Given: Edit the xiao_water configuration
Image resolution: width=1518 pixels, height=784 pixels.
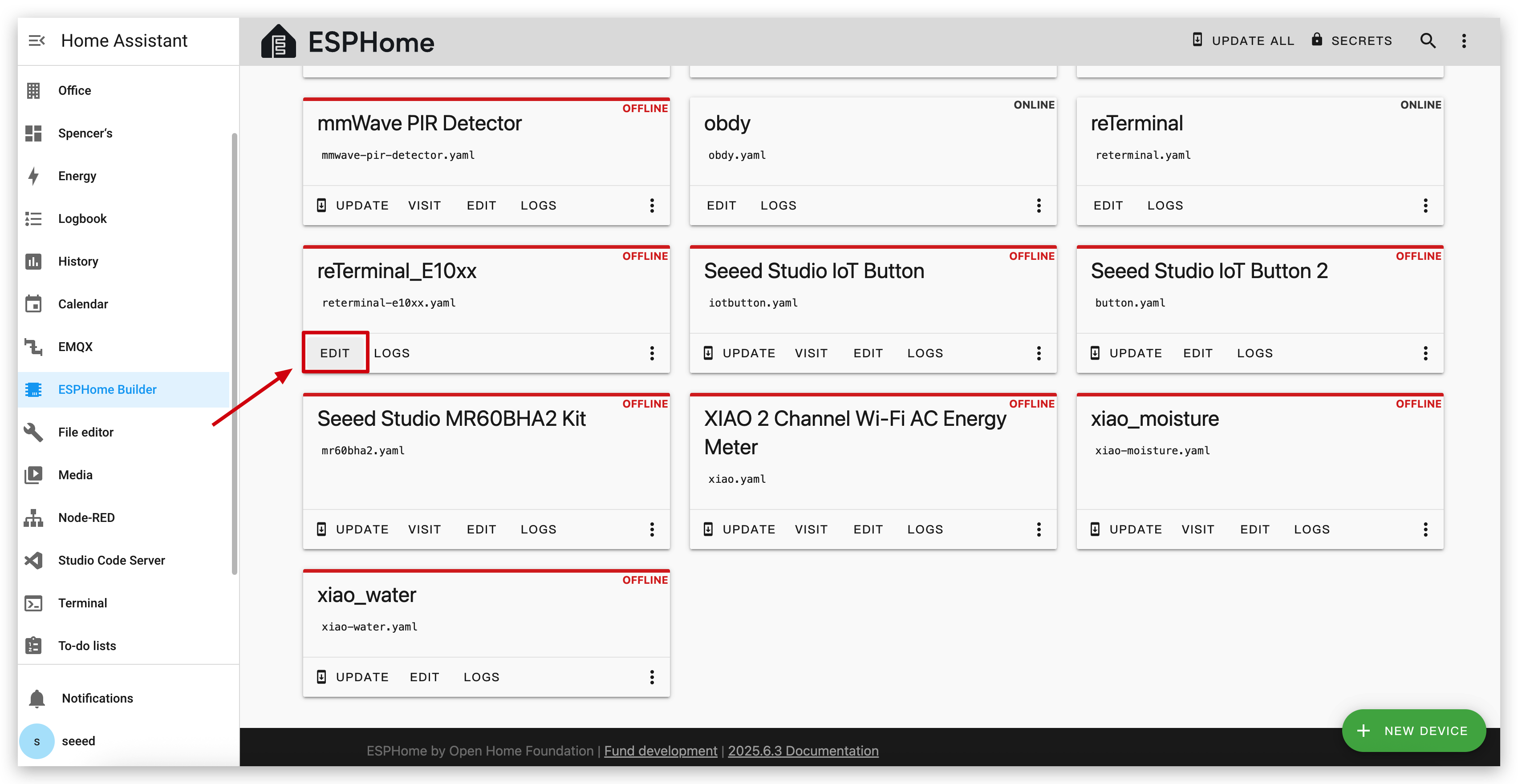Looking at the screenshot, I should (424, 677).
